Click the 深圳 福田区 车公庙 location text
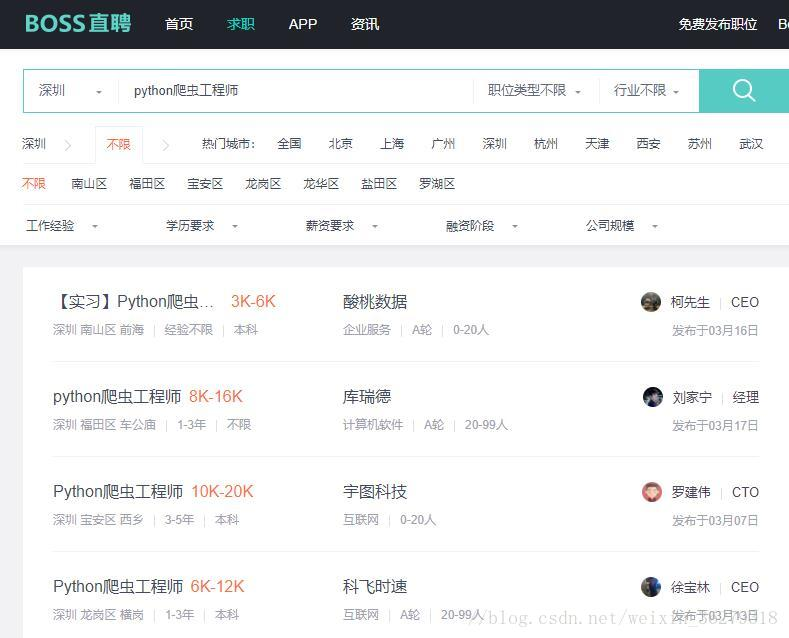Screen dimensions: 789x638 pyautogui.click(x=104, y=425)
